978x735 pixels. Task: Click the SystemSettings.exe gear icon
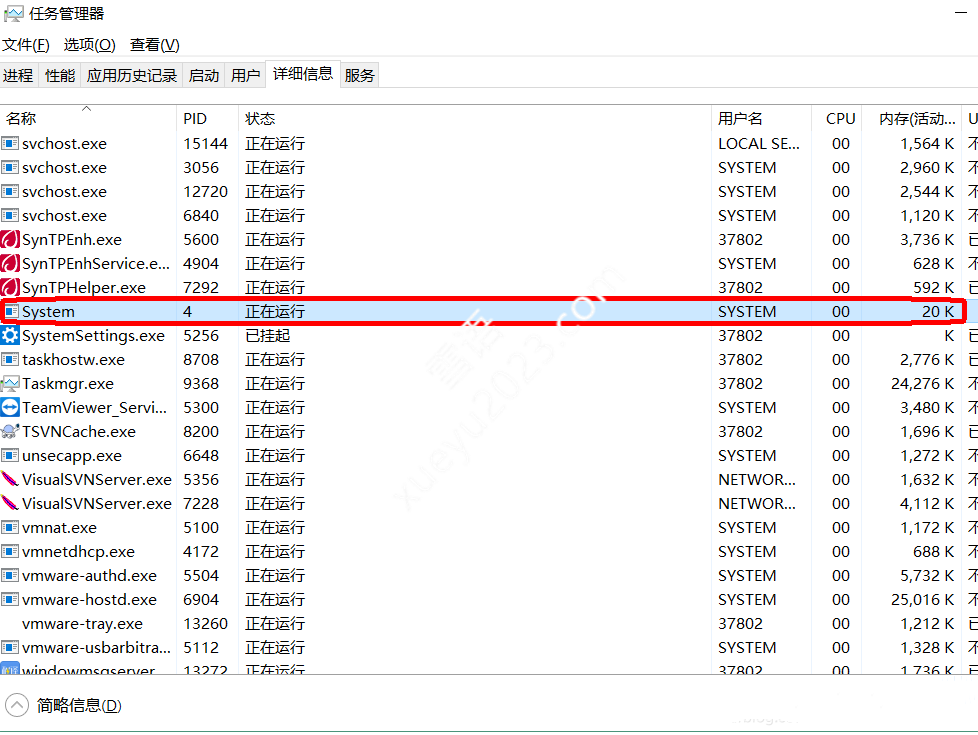(x=10, y=336)
